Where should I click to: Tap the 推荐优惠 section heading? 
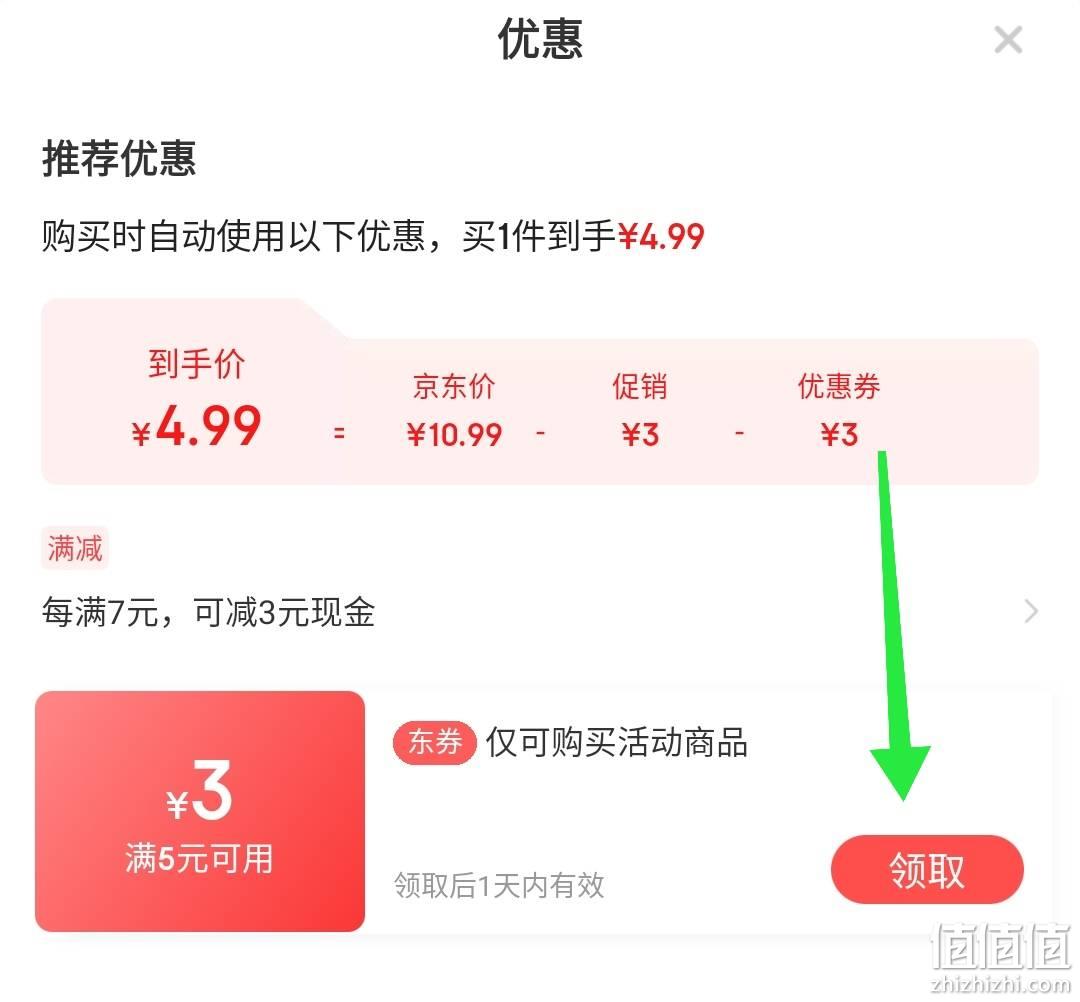click(x=119, y=158)
